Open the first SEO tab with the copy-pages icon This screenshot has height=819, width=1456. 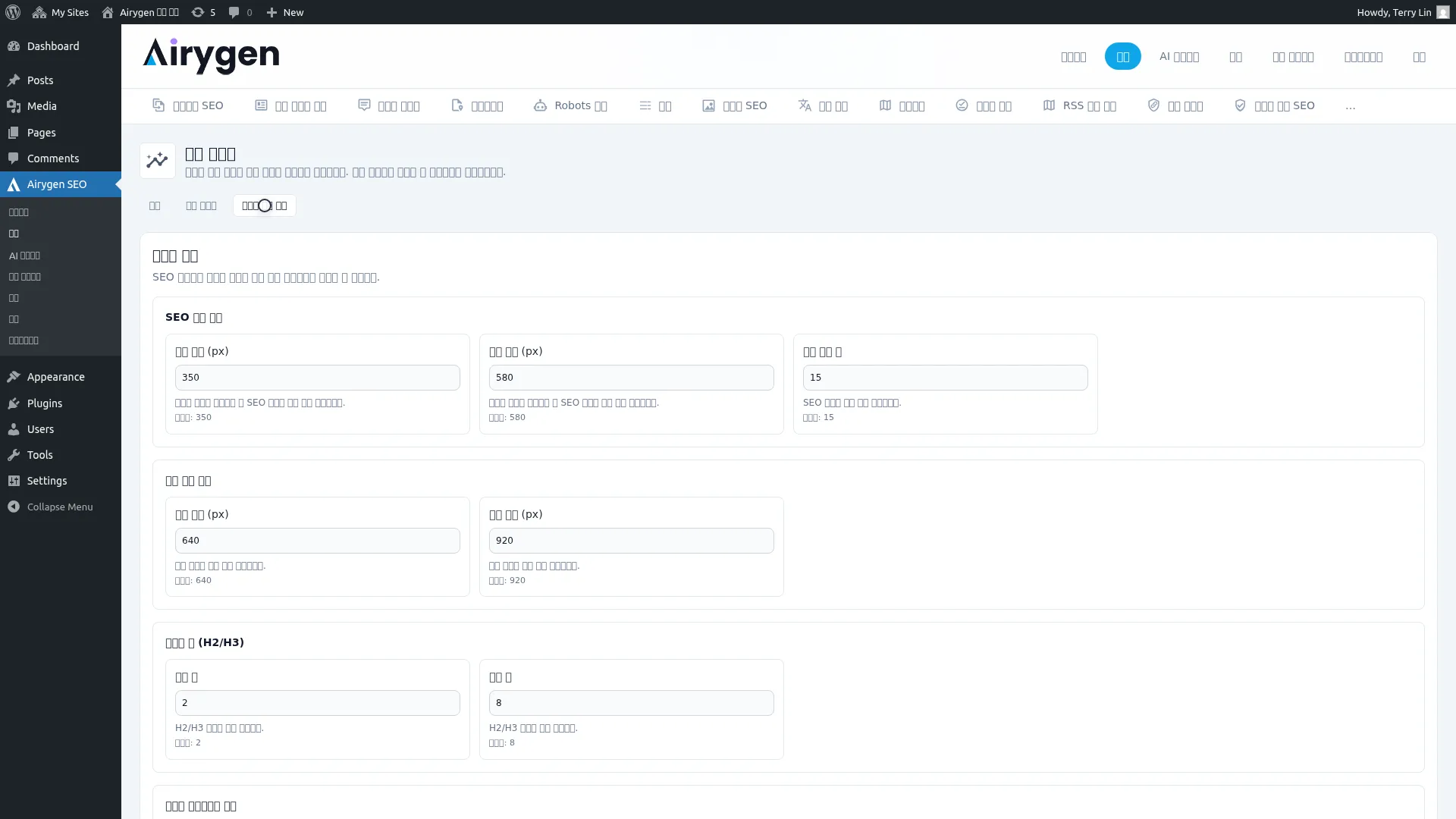[188, 105]
